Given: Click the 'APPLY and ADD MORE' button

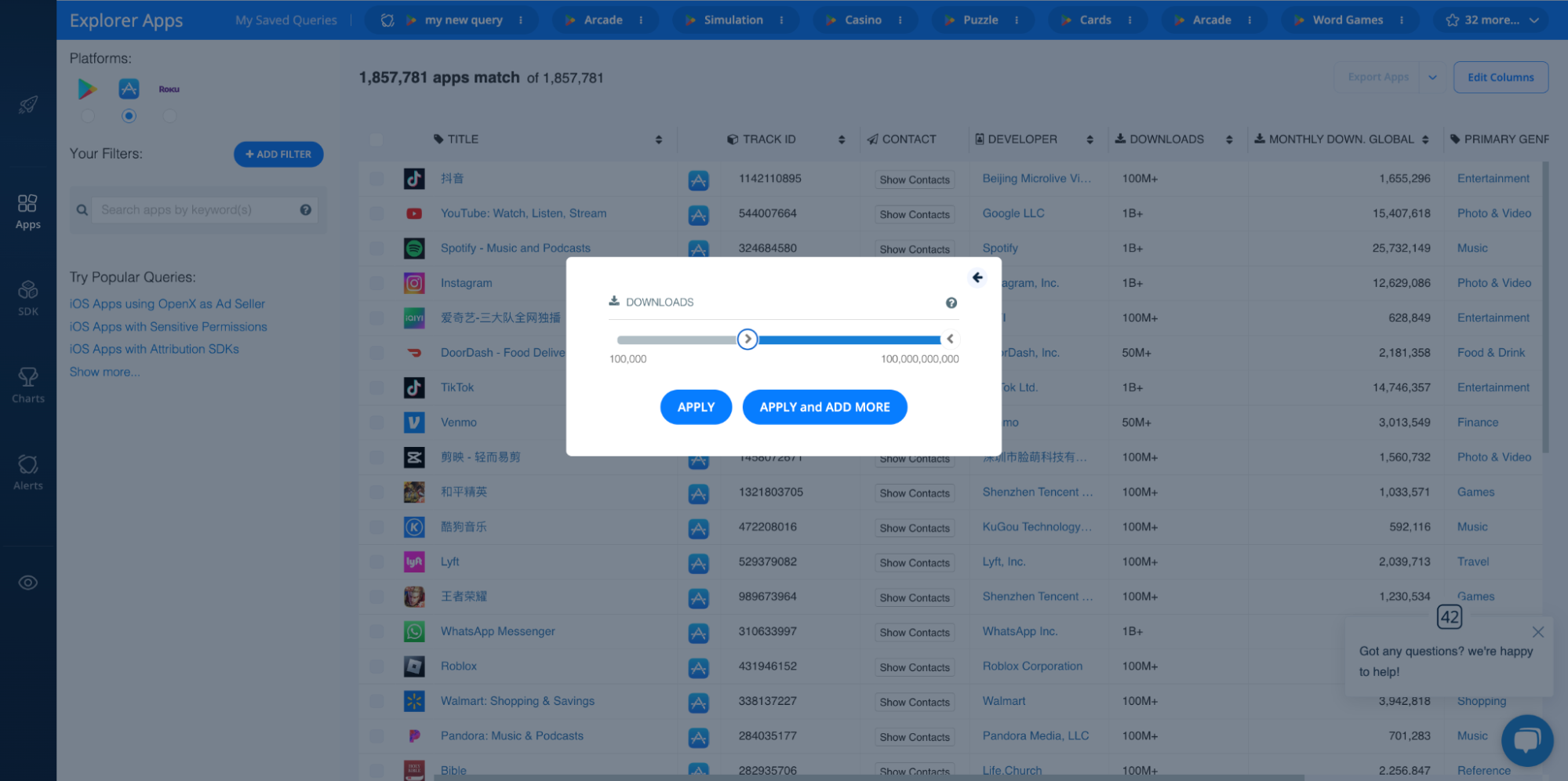Looking at the screenshot, I should [x=824, y=407].
